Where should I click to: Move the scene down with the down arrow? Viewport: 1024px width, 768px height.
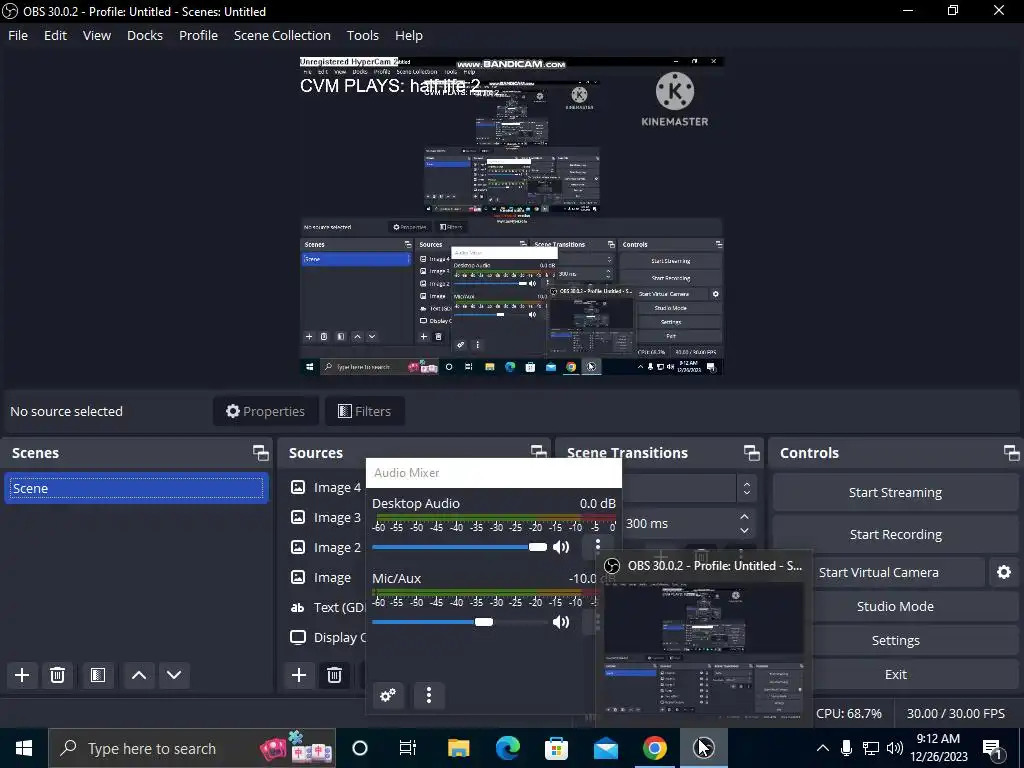tap(174, 675)
